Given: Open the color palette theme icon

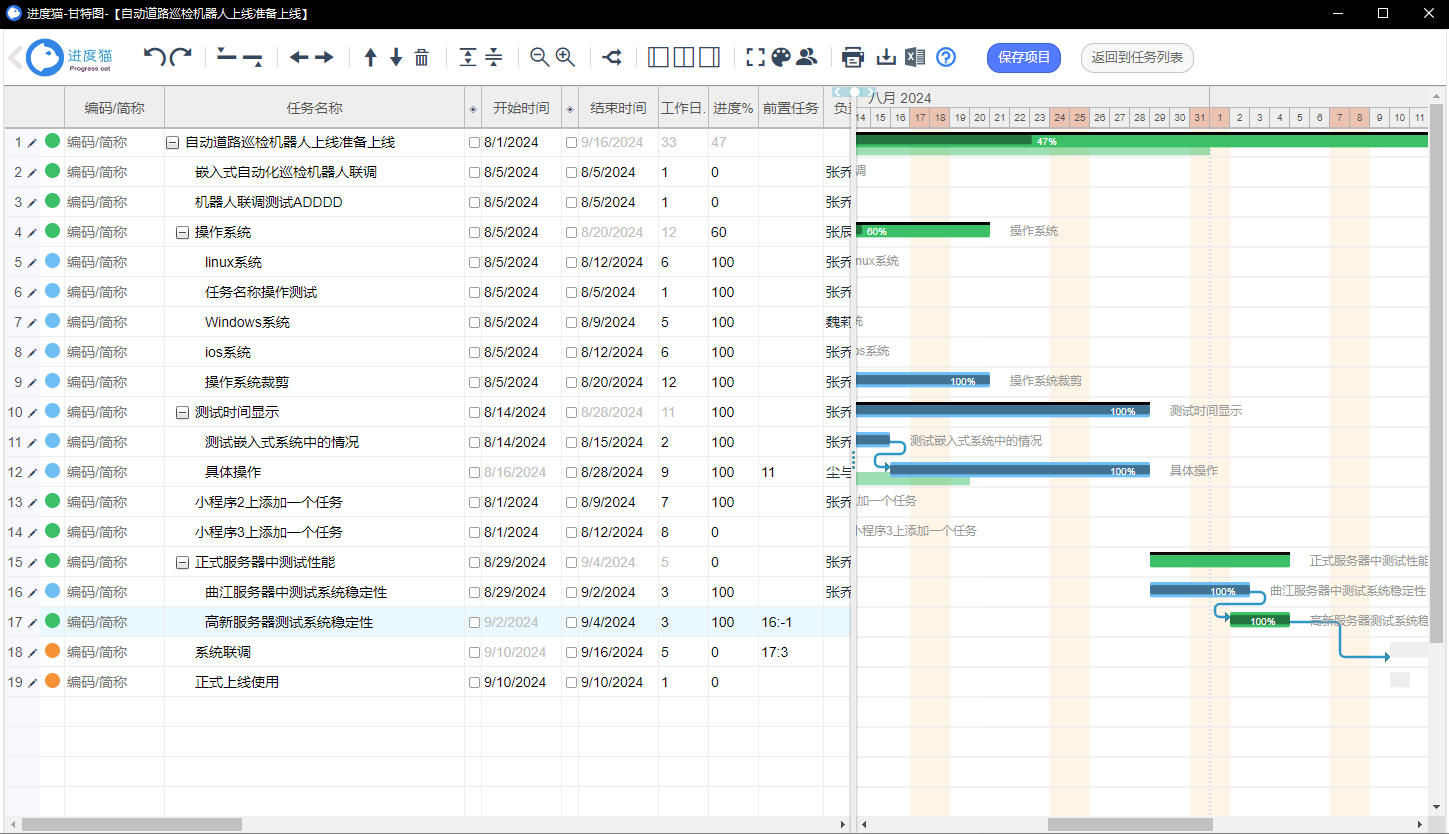Looking at the screenshot, I should pyautogui.click(x=781, y=57).
